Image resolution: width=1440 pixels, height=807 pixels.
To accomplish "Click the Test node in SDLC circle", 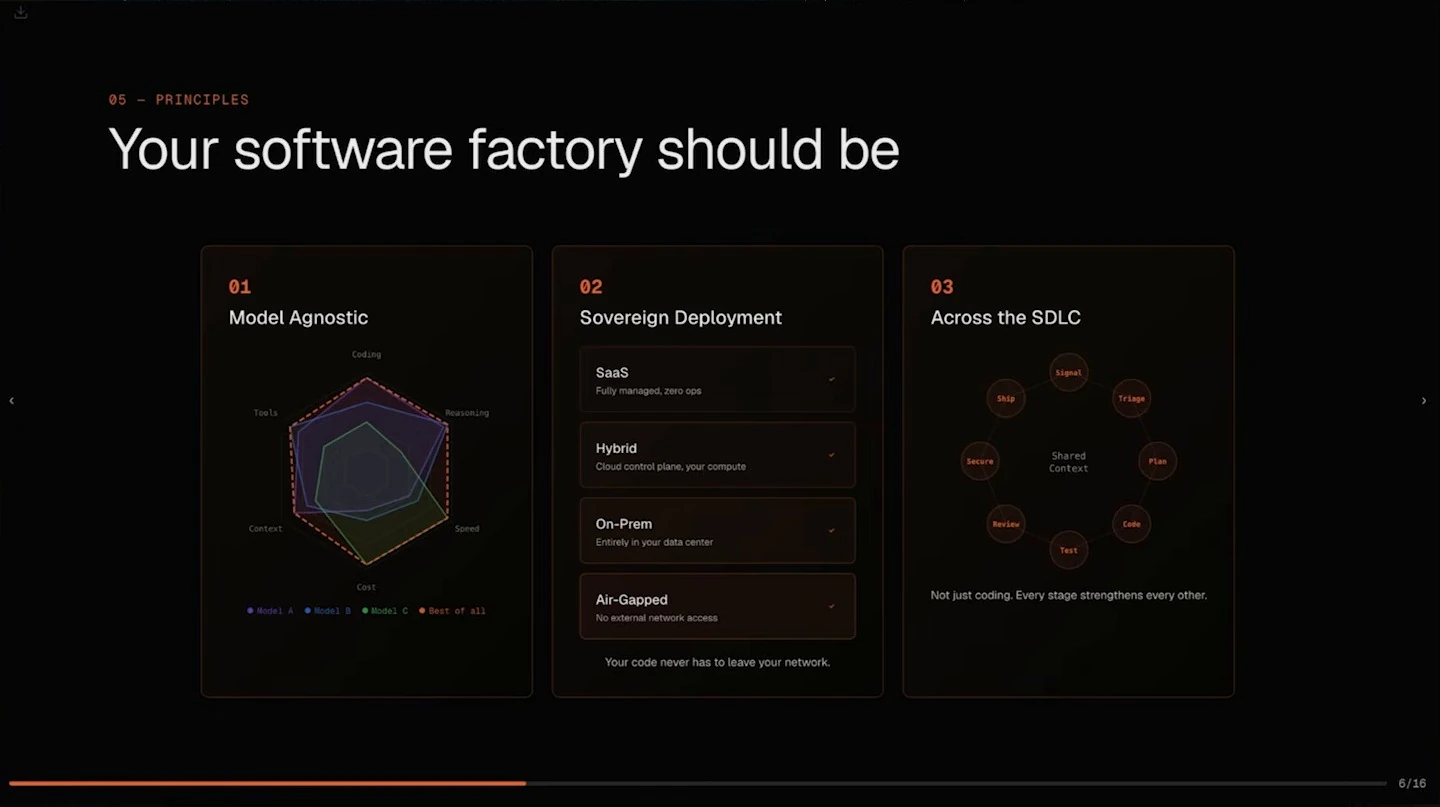I will point(1068,550).
